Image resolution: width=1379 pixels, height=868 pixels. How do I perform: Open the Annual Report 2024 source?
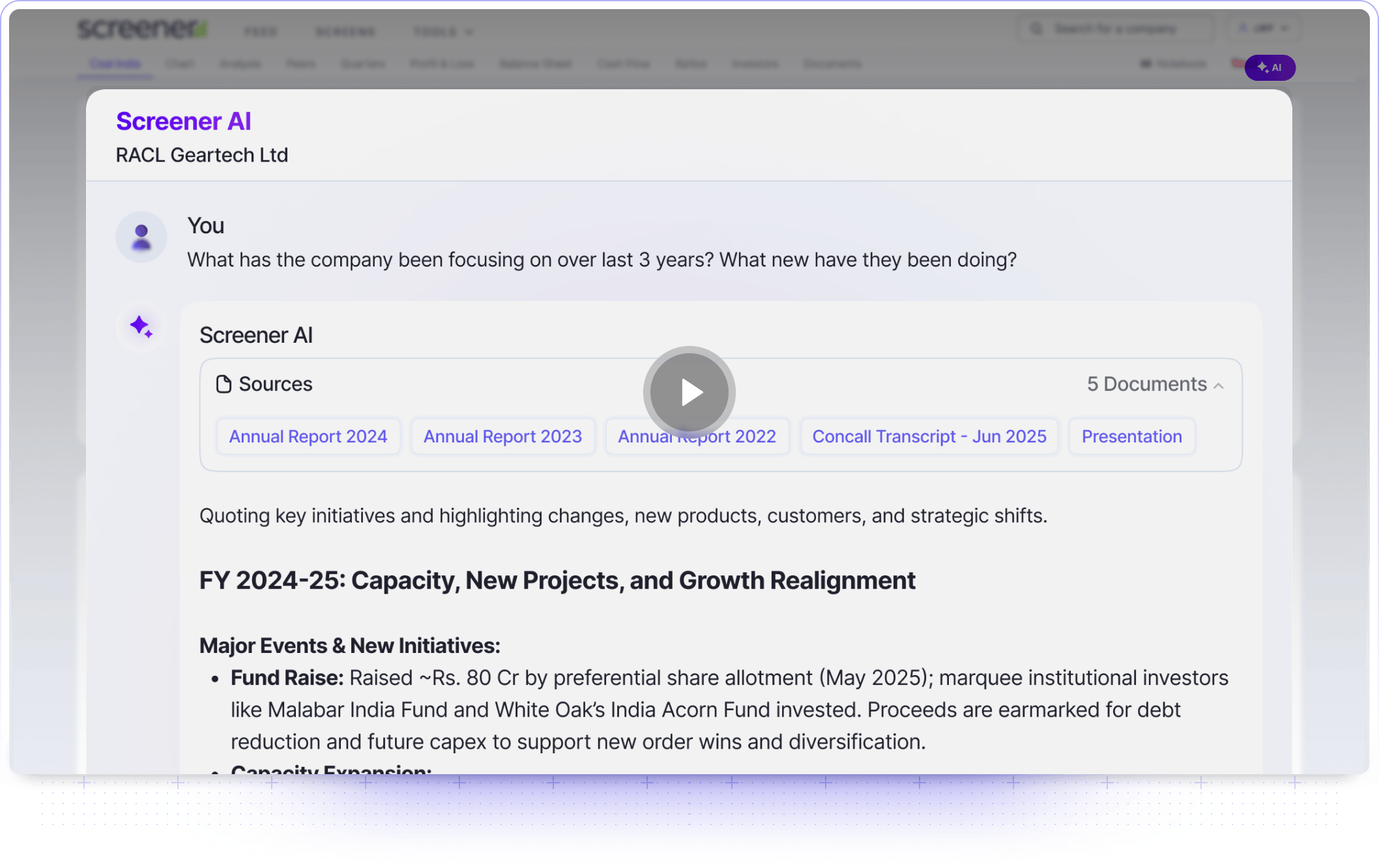308,437
